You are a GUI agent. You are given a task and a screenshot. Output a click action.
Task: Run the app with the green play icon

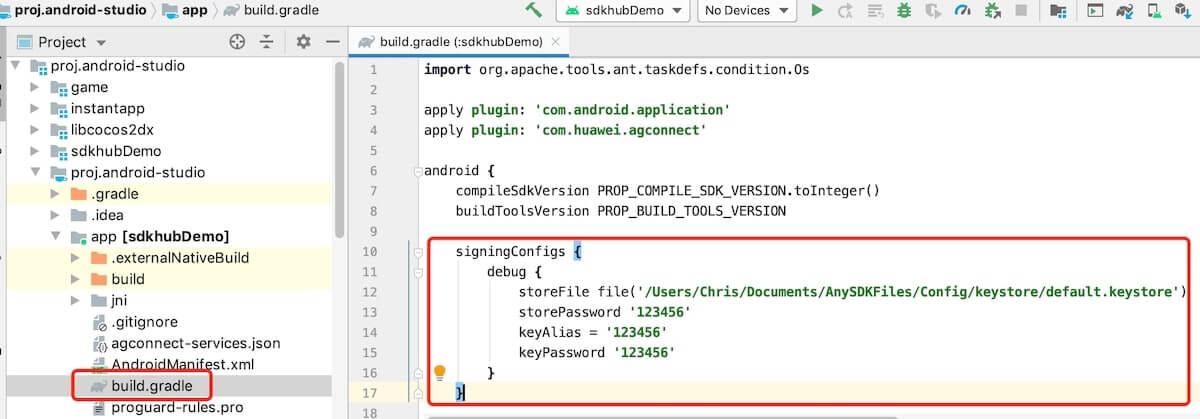tap(817, 10)
